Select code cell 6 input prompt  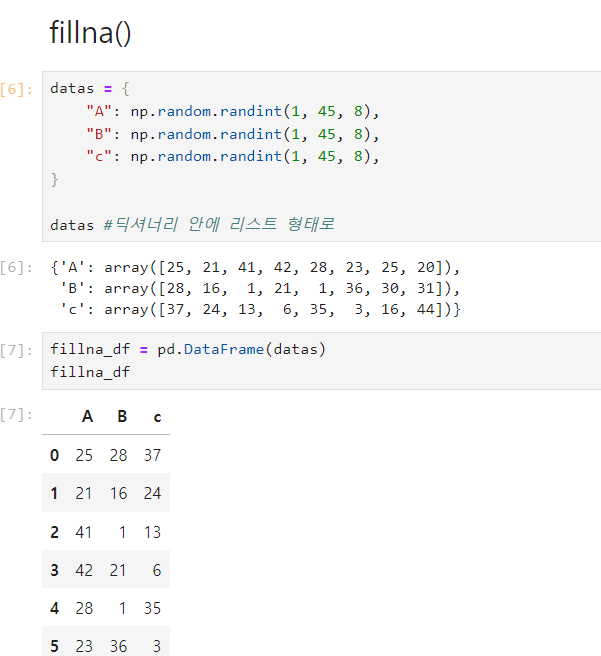coord(16,89)
